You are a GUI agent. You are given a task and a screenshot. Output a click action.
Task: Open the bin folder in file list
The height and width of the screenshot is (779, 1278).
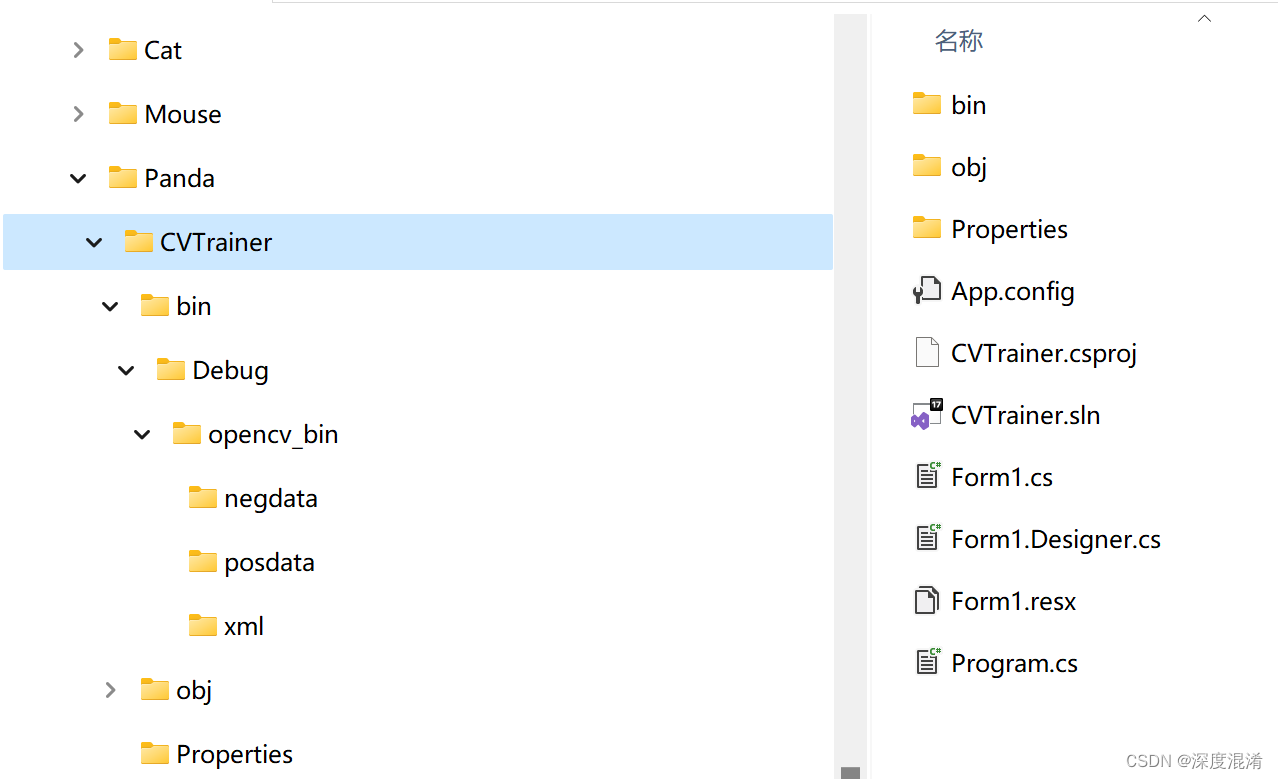[x=967, y=105]
